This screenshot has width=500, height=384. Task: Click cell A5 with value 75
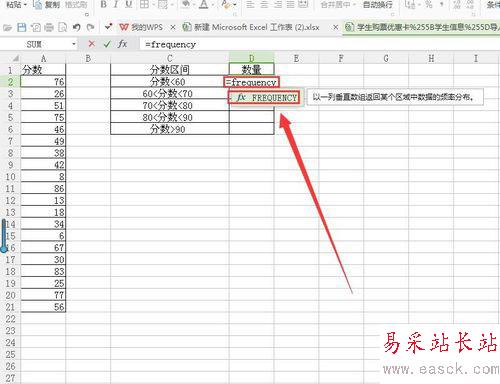pyautogui.click(x=43, y=117)
